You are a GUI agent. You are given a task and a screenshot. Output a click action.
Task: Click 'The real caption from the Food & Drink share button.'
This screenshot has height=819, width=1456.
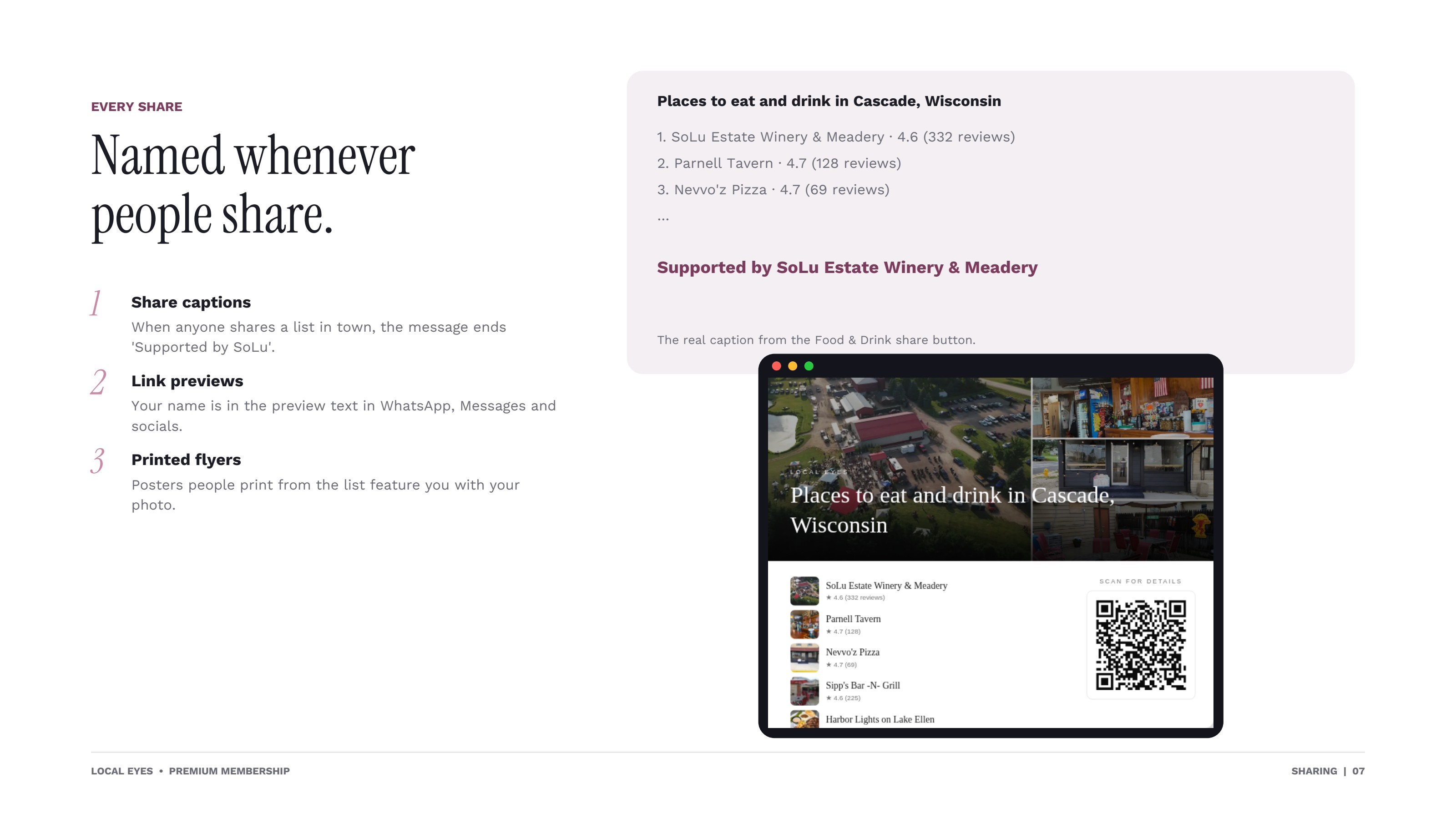click(816, 340)
